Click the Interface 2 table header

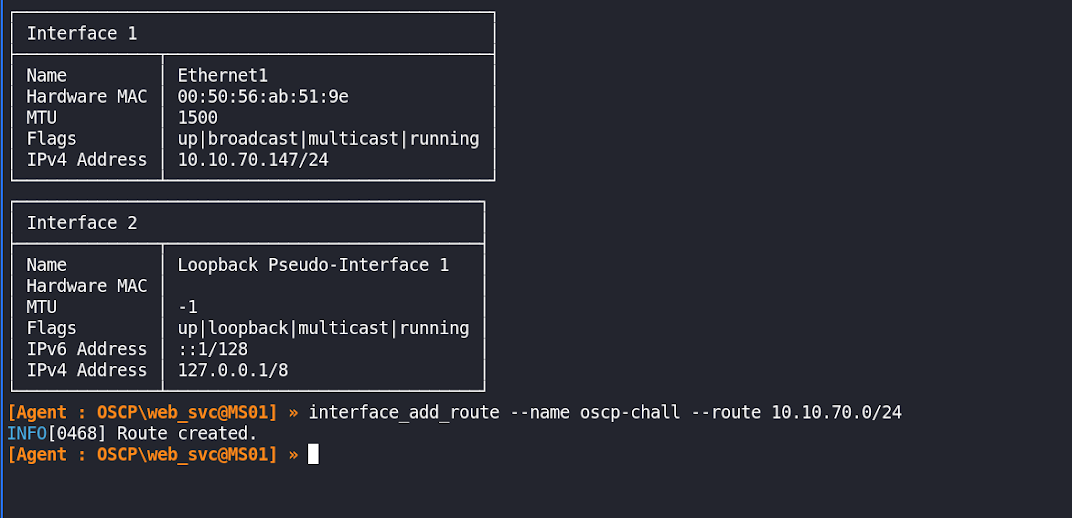pyautogui.click(x=82, y=223)
